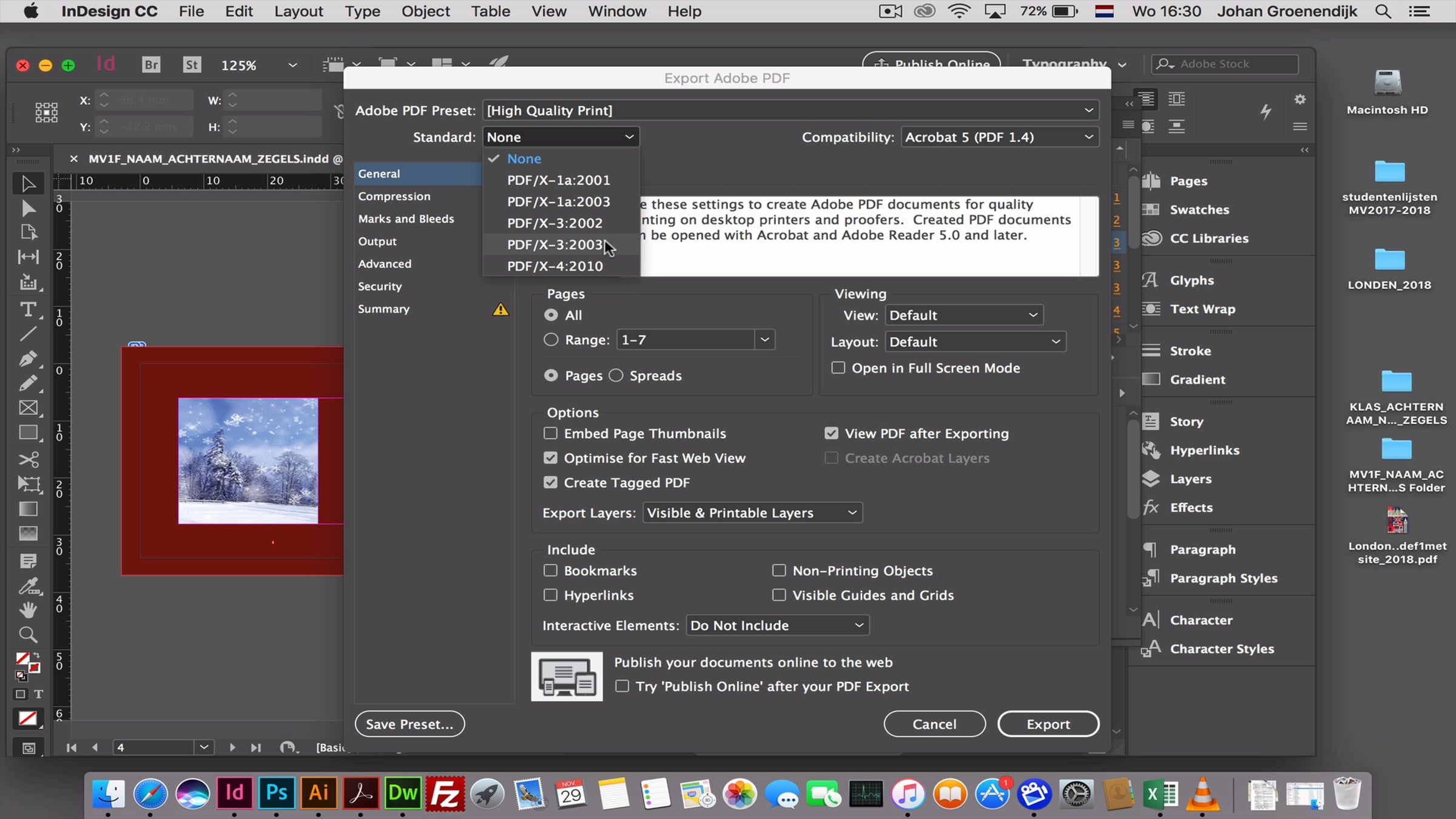1456x819 pixels.
Task: Open the Typography workspace switcher
Action: pyautogui.click(x=1074, y=64)
